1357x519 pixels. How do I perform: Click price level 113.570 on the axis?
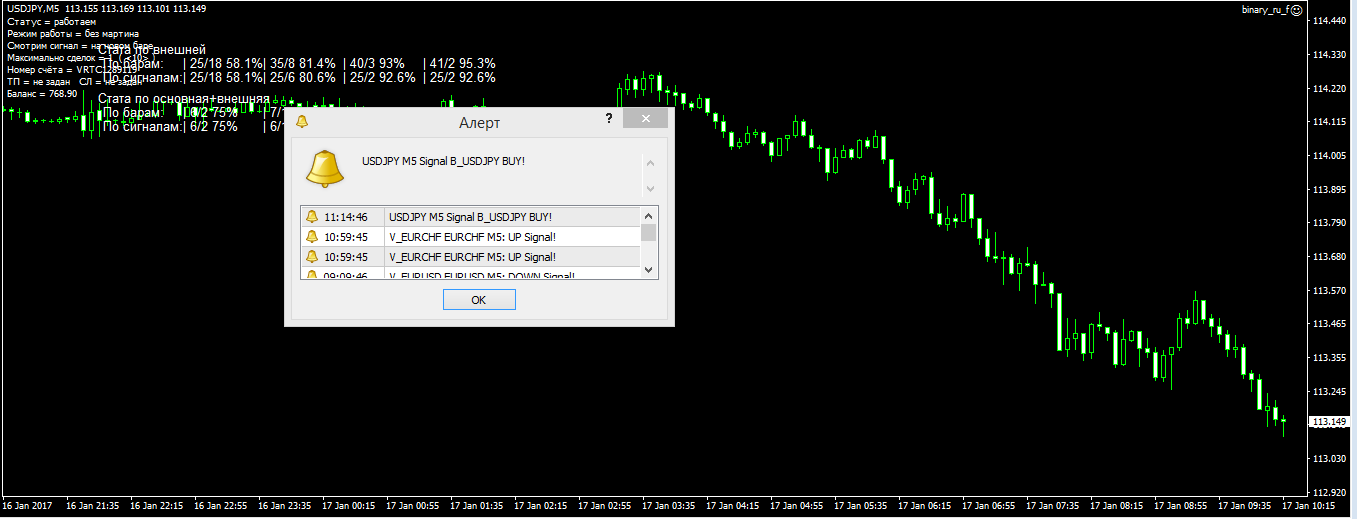coord(1332,290)
